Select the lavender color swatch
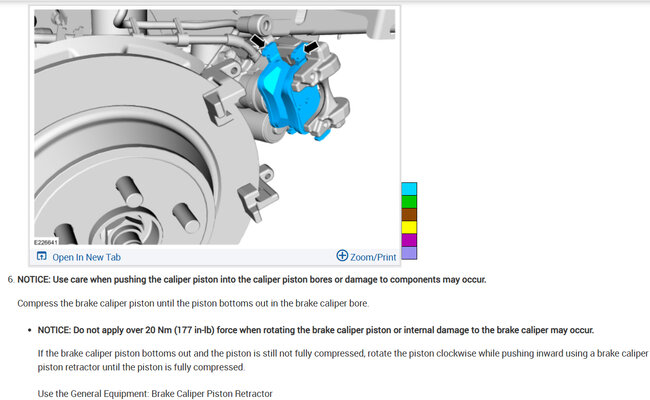The height and width of the screenshot is (400, 650). click(x=409, y=253)
